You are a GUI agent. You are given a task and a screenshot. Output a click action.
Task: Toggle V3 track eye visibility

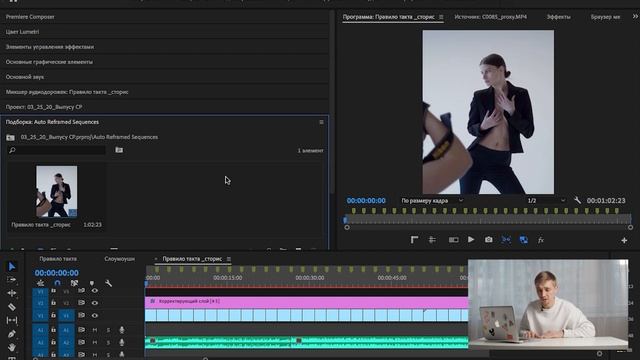95,291
